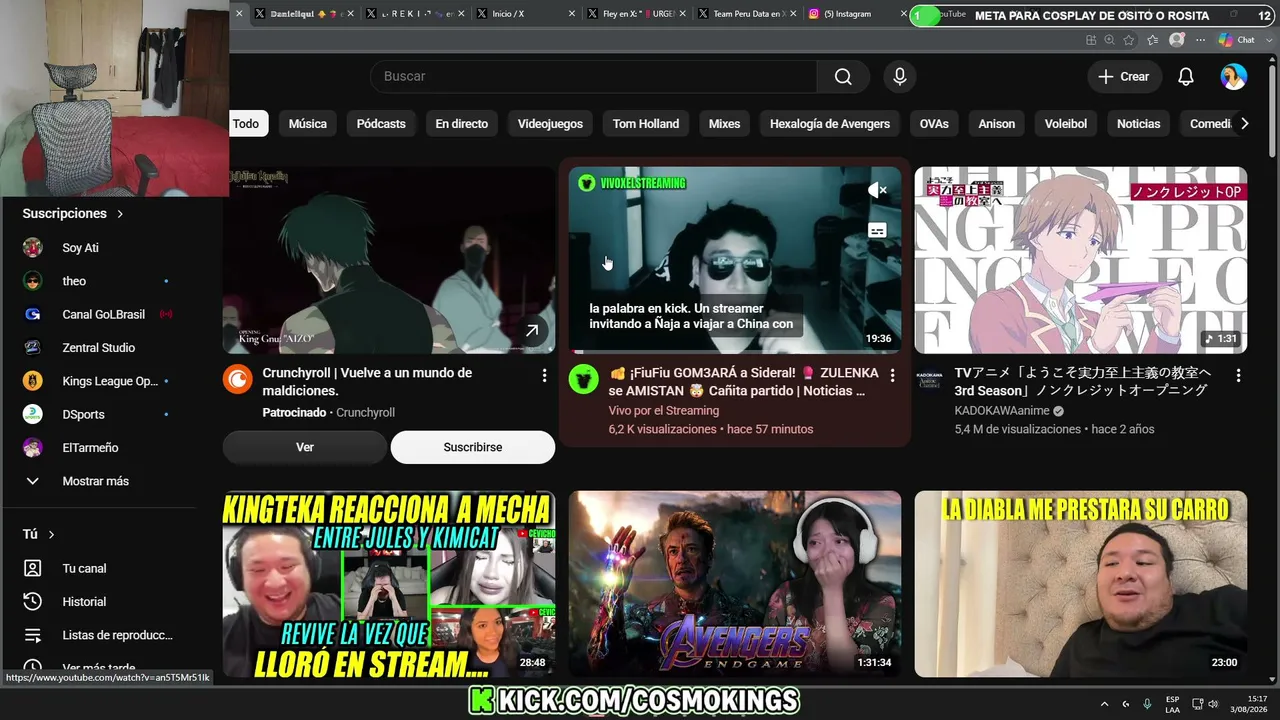Open Listas de reproducción in sidebar
The image size is (1280, 720).
point(117,635)
